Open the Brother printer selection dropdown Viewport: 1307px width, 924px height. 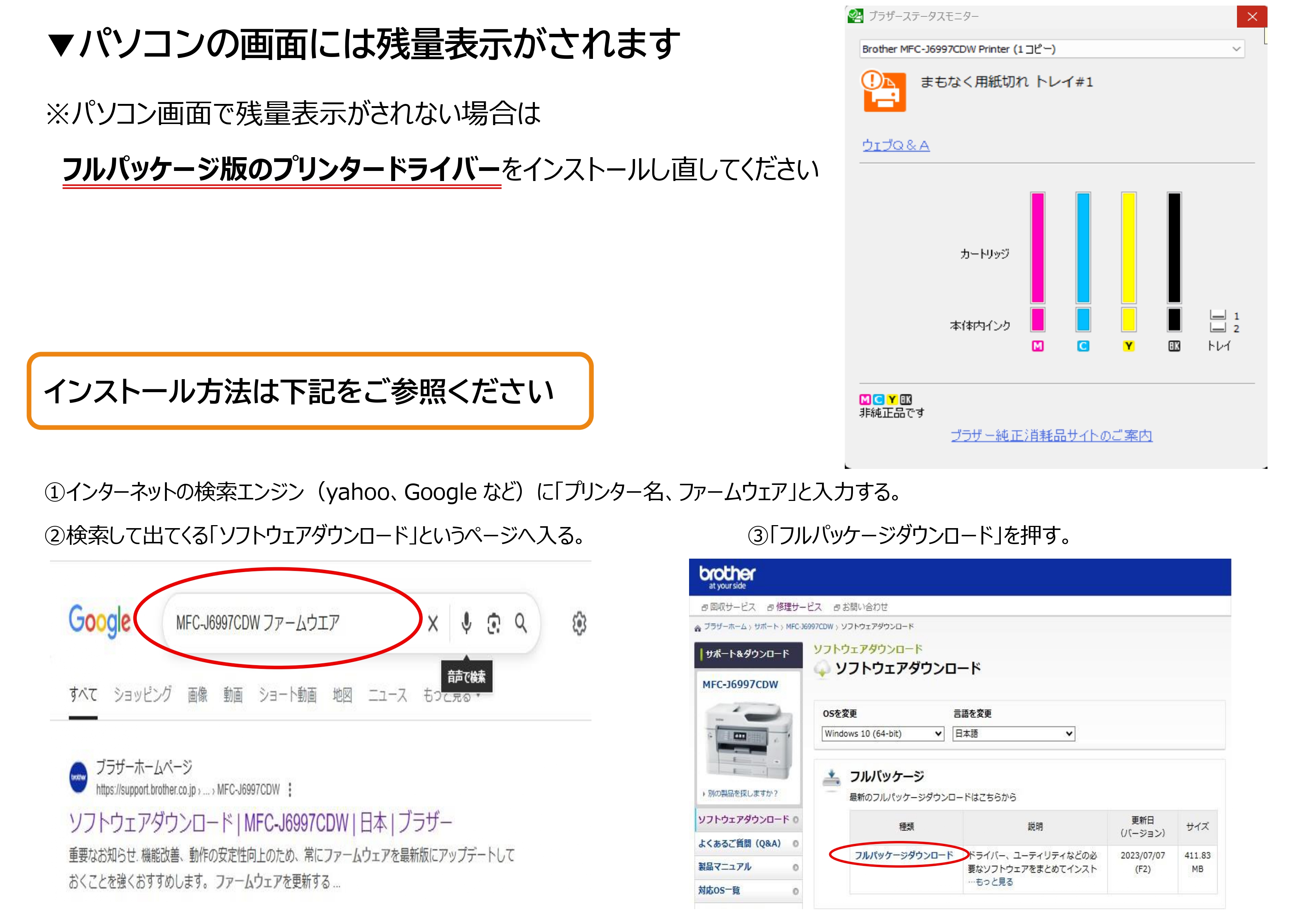tap(1051, 49)
